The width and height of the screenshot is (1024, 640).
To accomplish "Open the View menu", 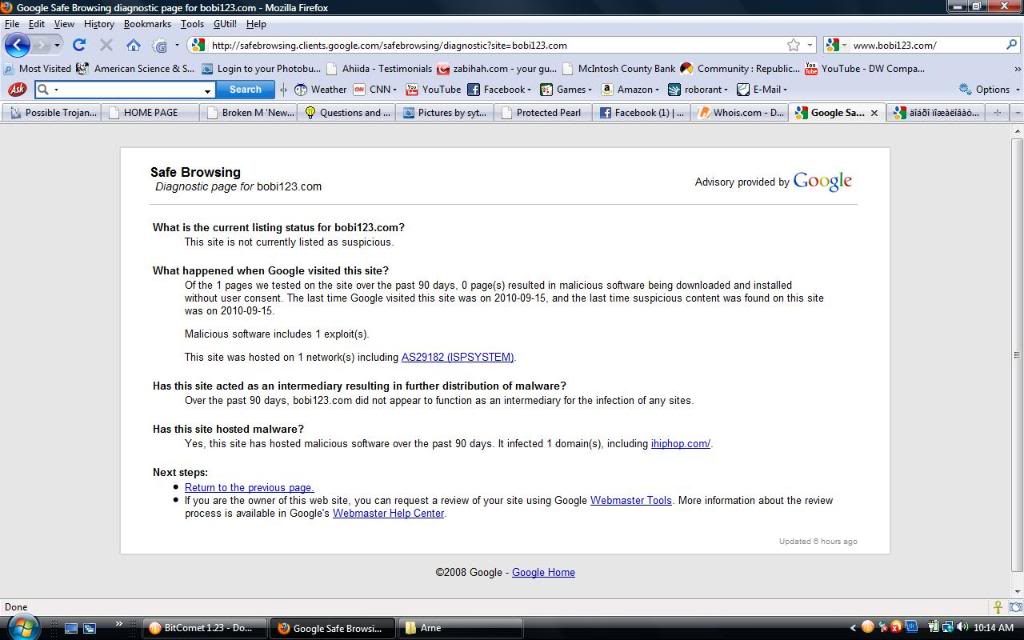I will pos(64,24).
